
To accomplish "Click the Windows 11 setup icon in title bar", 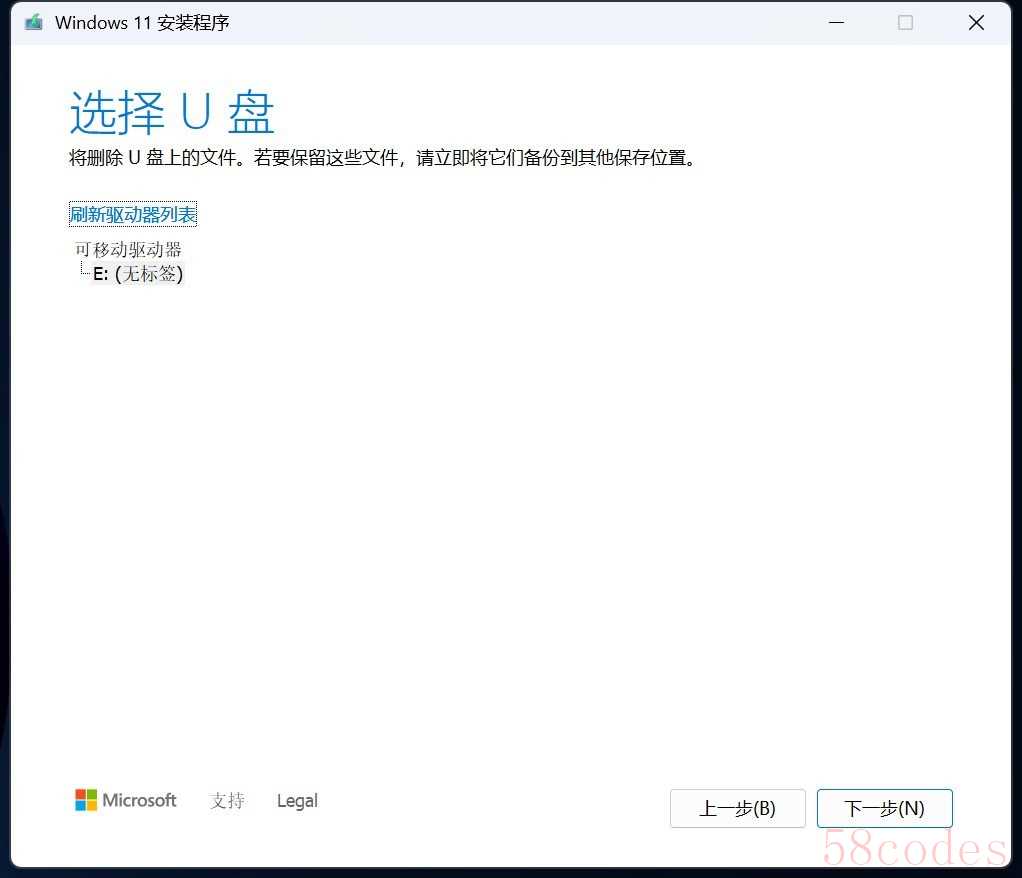I will pyautogui.click(x=34, y=22).
